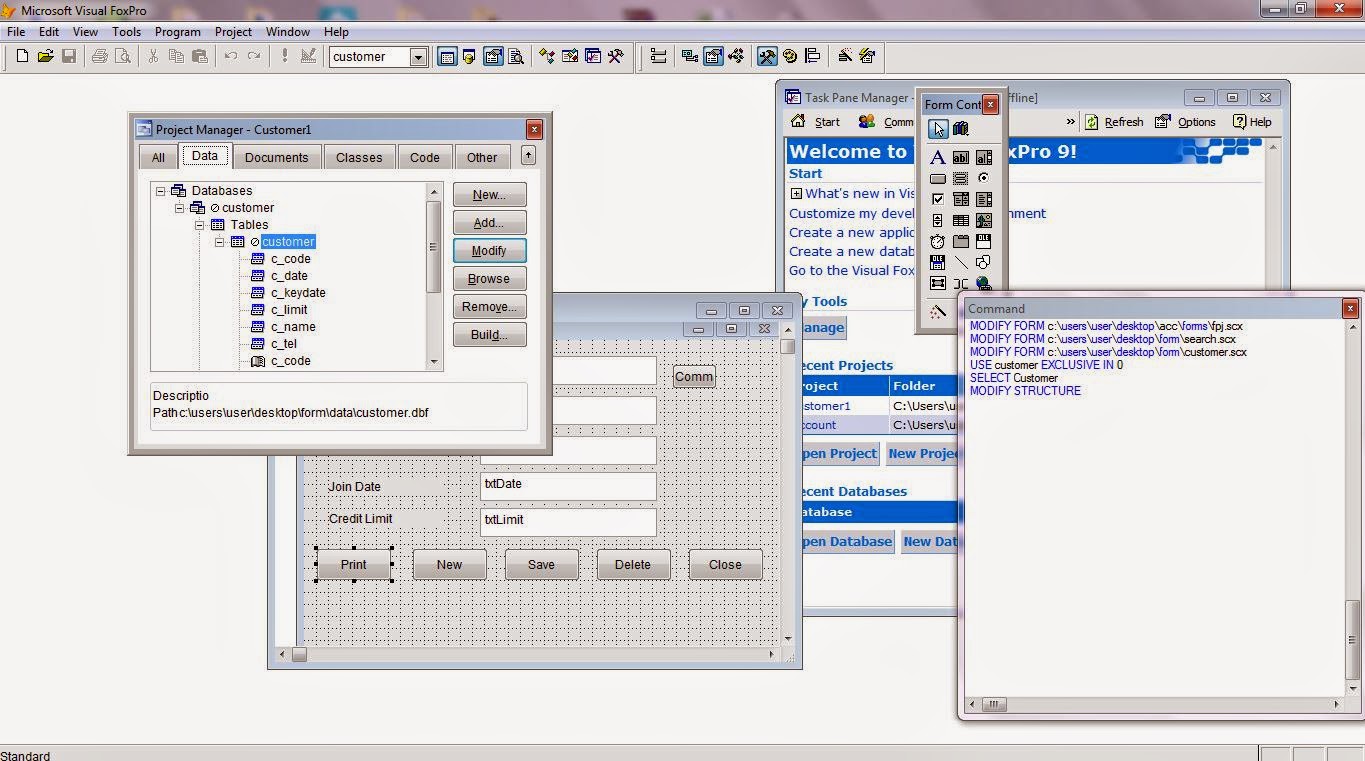Screen dimensions: 1365x761
Task: Switch to the Classes tab
Action: click(x=359, y=157)
